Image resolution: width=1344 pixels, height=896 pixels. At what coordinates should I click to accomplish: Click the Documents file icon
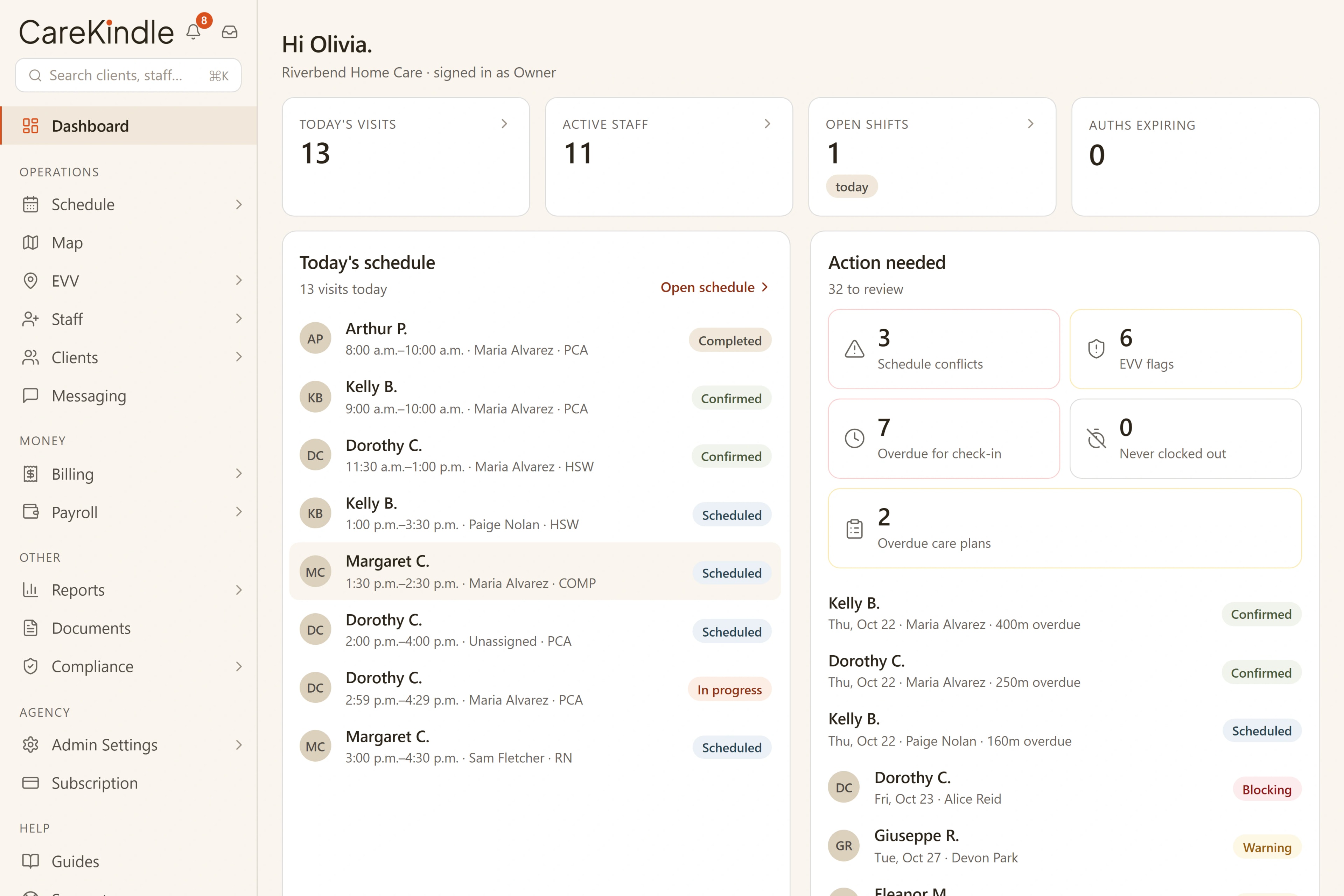[30, 628]
